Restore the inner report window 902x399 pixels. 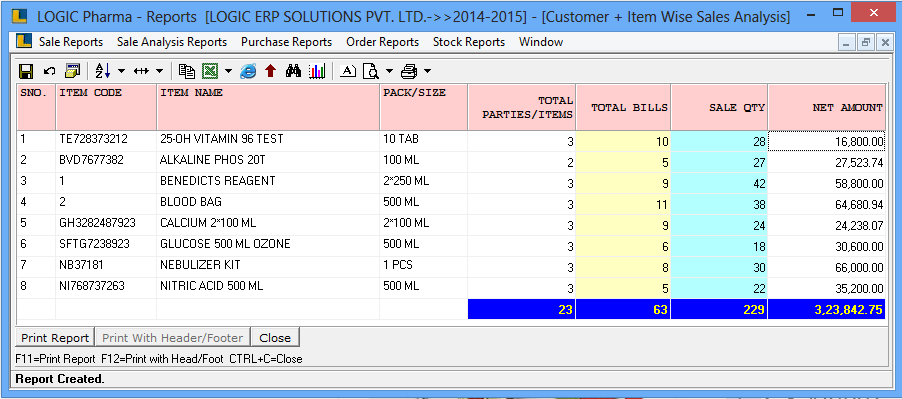coord(865,42)
